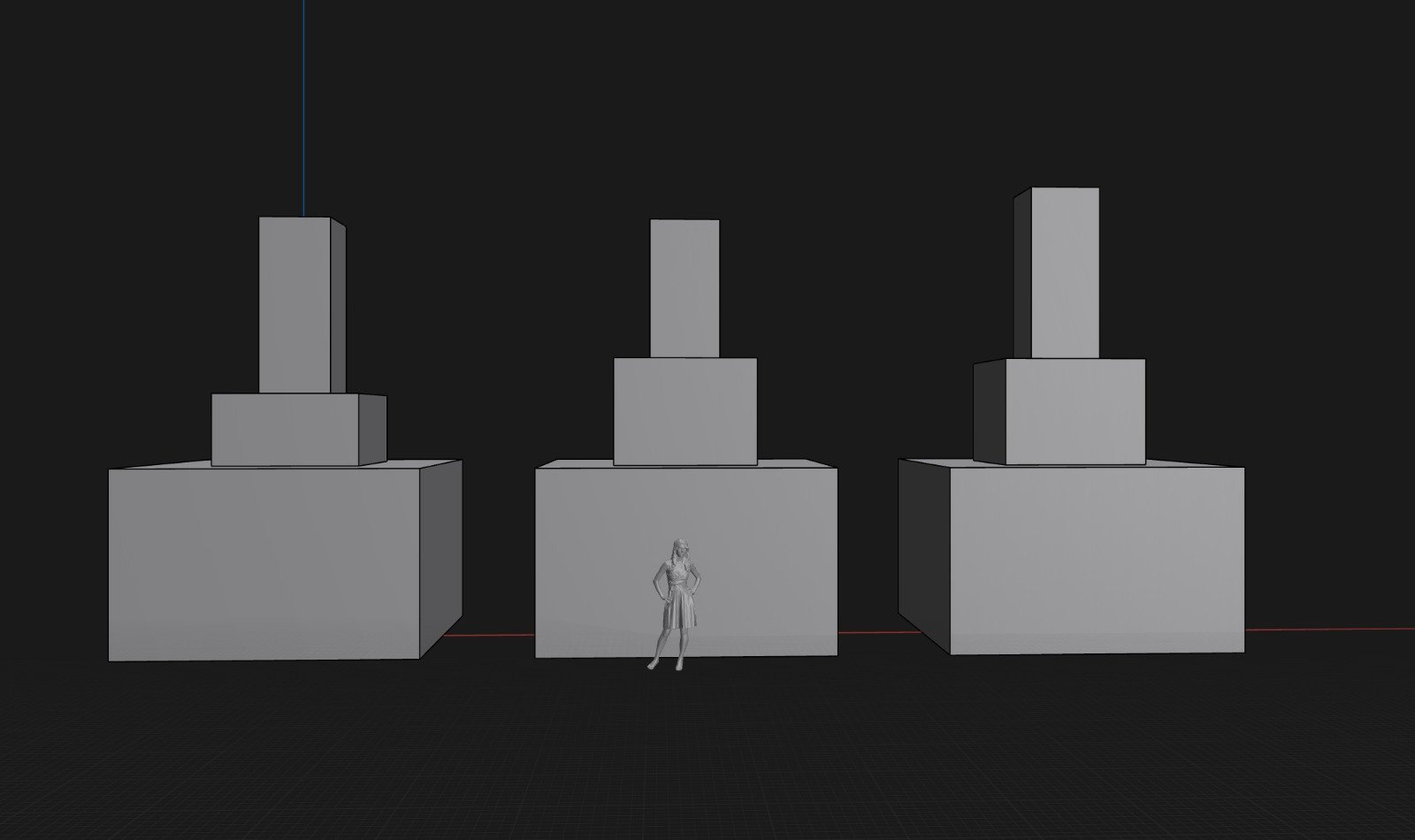Select the woman figure model
1415x840 pixels.
(x=677, y=603)
